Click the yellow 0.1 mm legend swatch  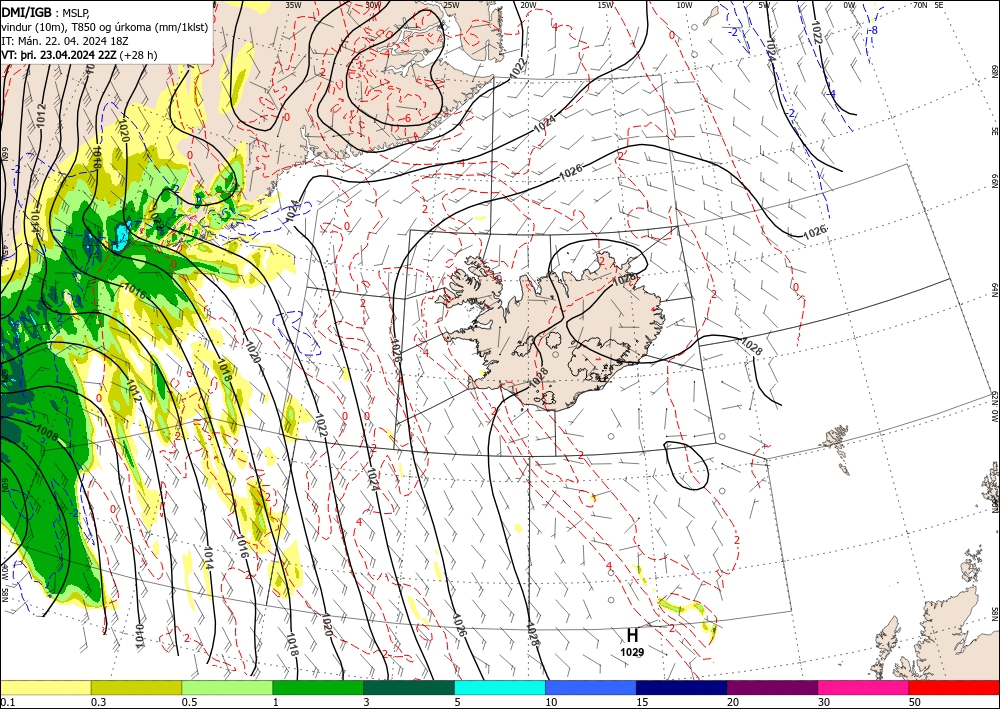[45, 687]
